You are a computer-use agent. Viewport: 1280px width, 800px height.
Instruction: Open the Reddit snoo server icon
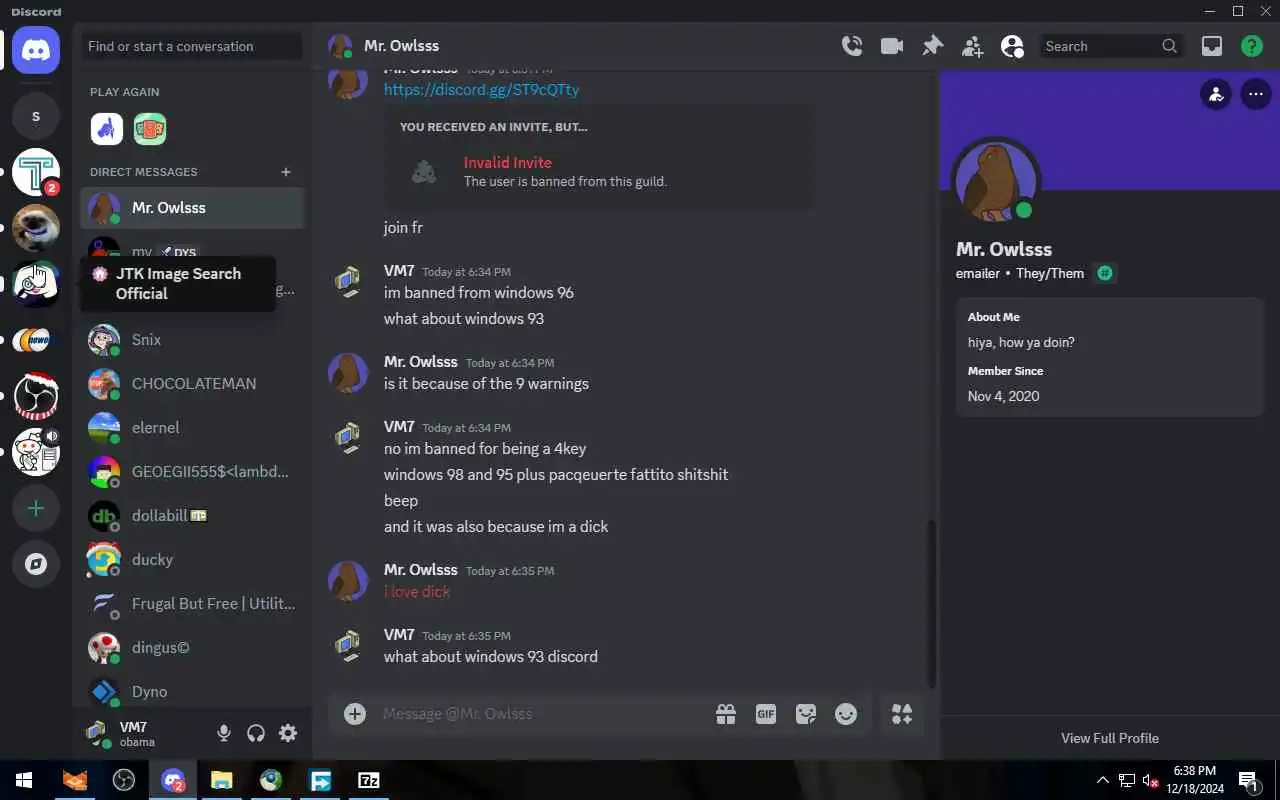36,453
